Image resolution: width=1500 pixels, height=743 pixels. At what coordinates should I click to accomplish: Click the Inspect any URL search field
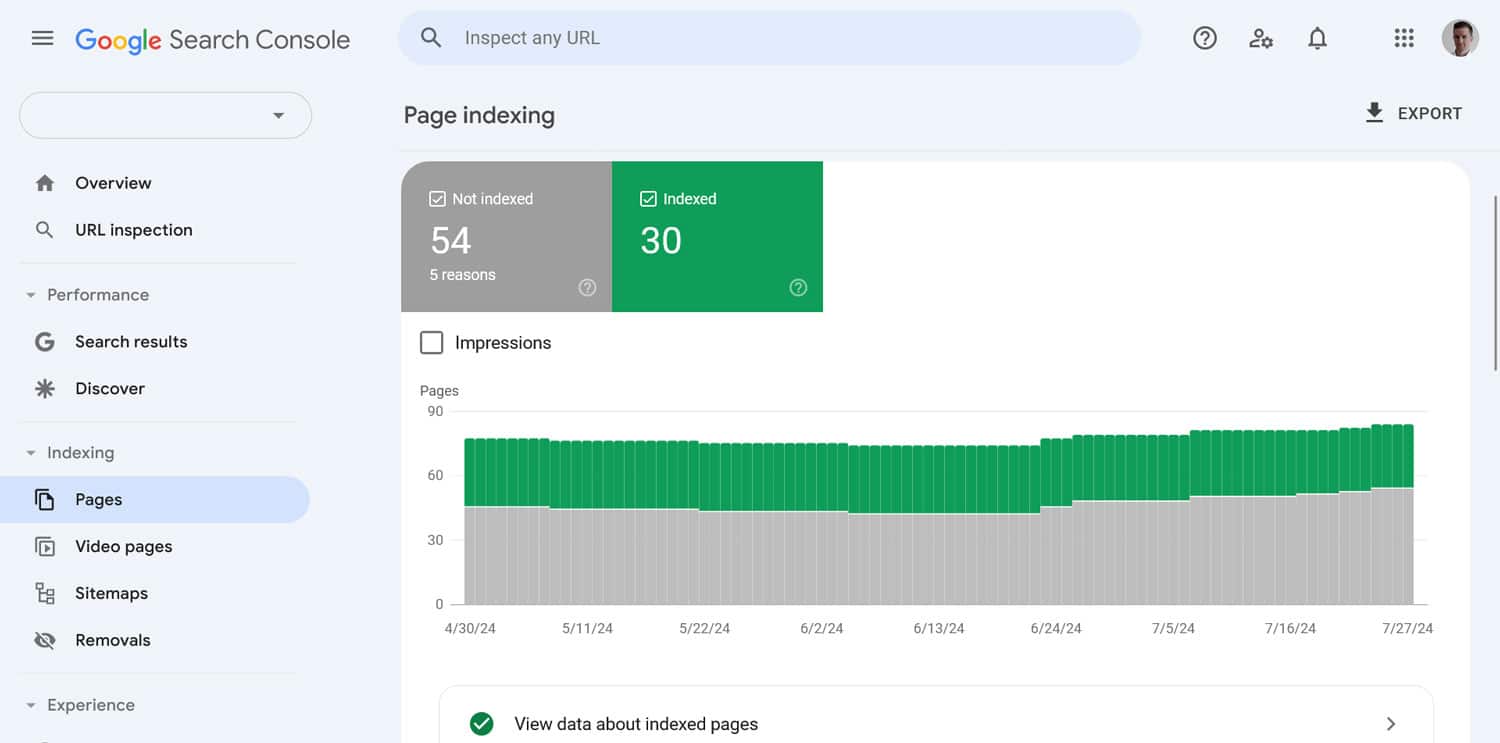point(768,37)
